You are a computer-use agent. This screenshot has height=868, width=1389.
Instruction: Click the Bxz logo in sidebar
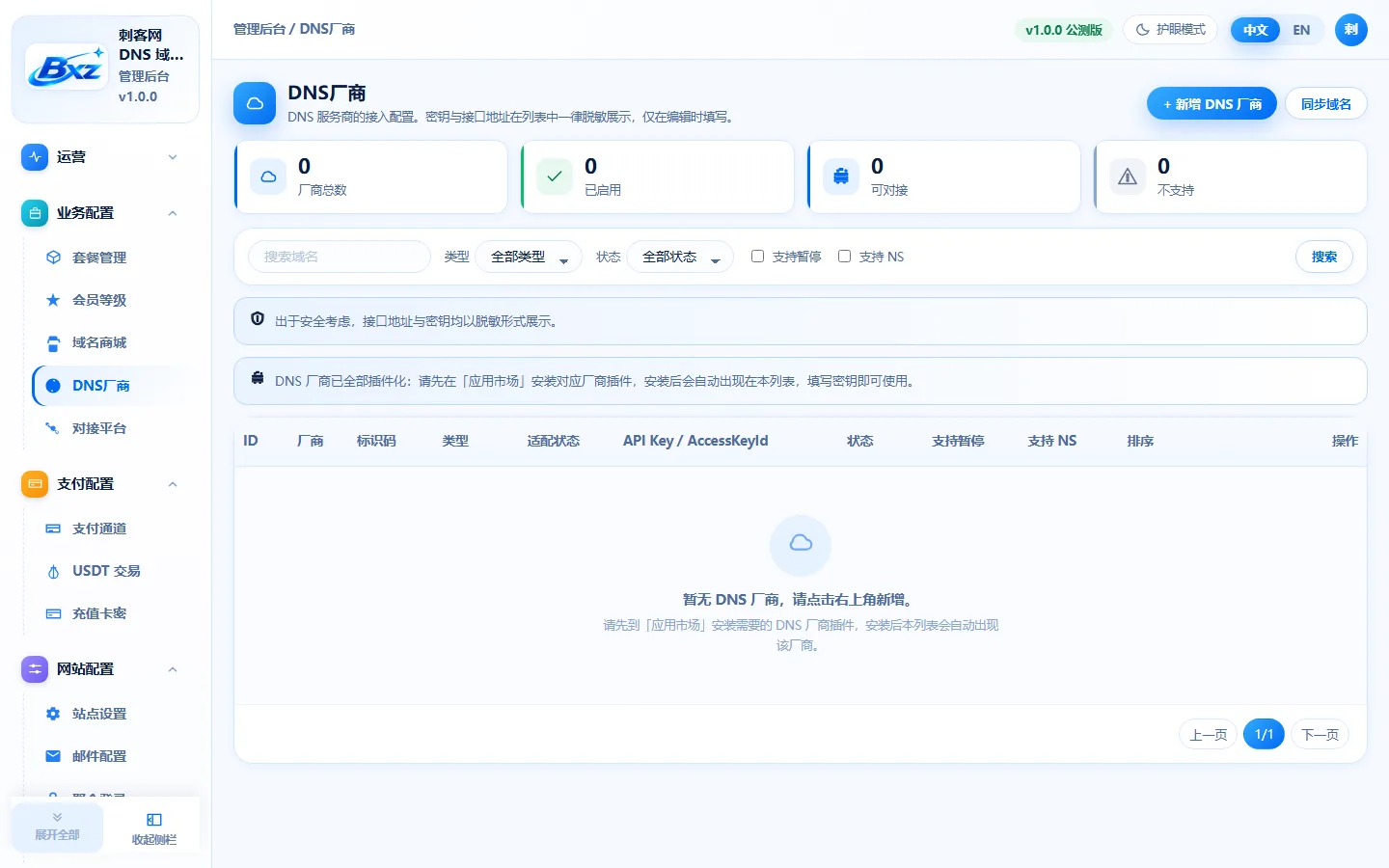point(67,67)
